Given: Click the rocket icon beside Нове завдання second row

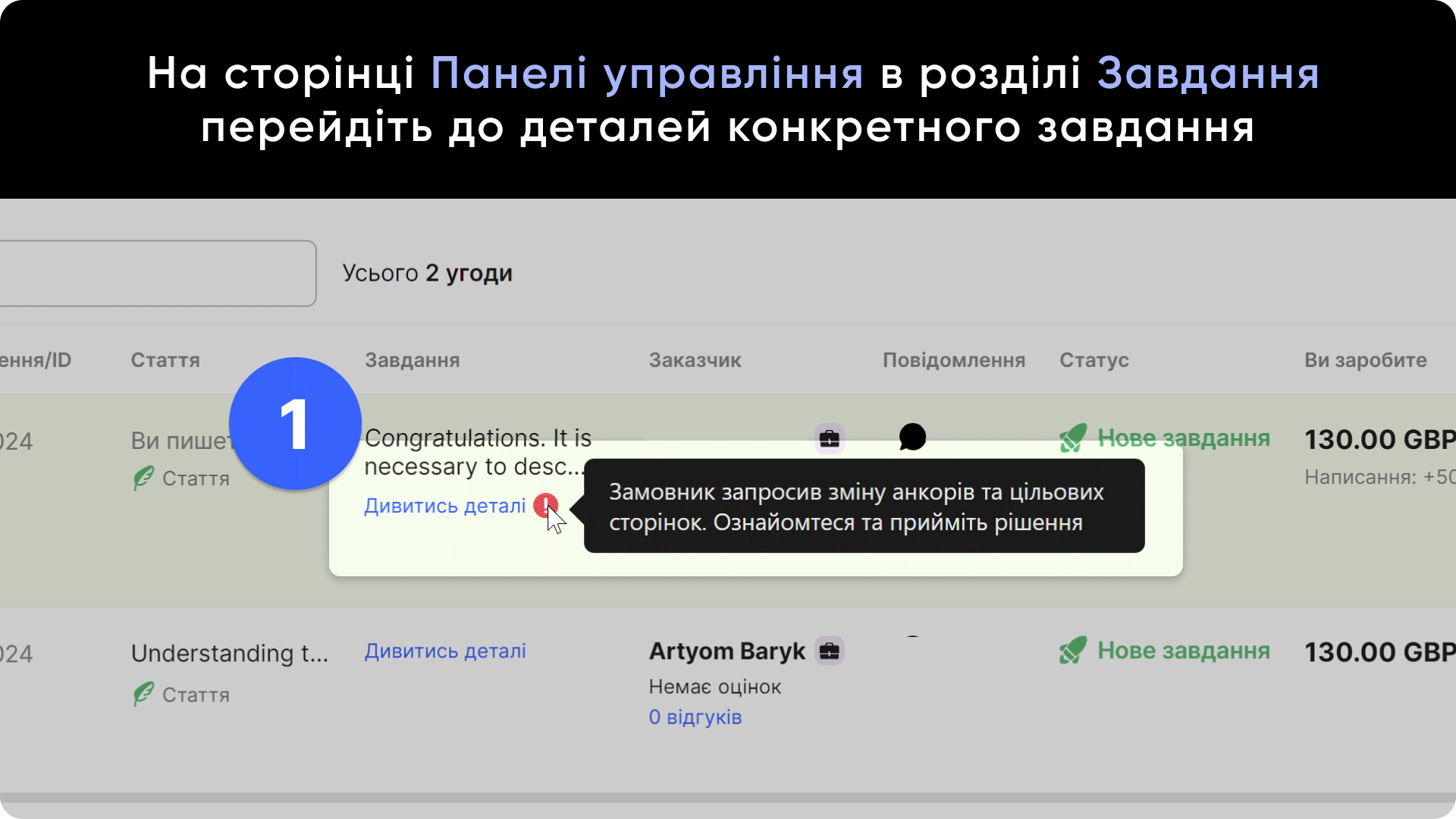Looking at the screenshot, I should point(1072,651).
